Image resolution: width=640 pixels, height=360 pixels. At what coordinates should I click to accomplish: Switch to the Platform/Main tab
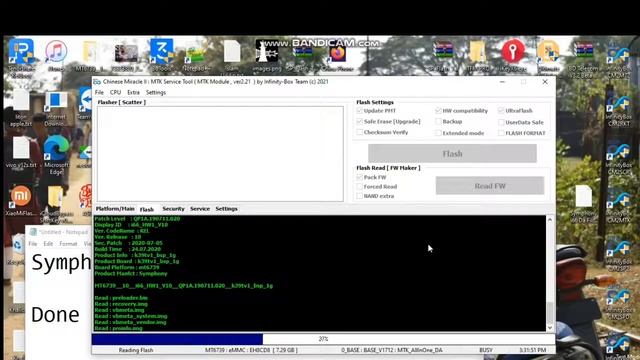115,209
